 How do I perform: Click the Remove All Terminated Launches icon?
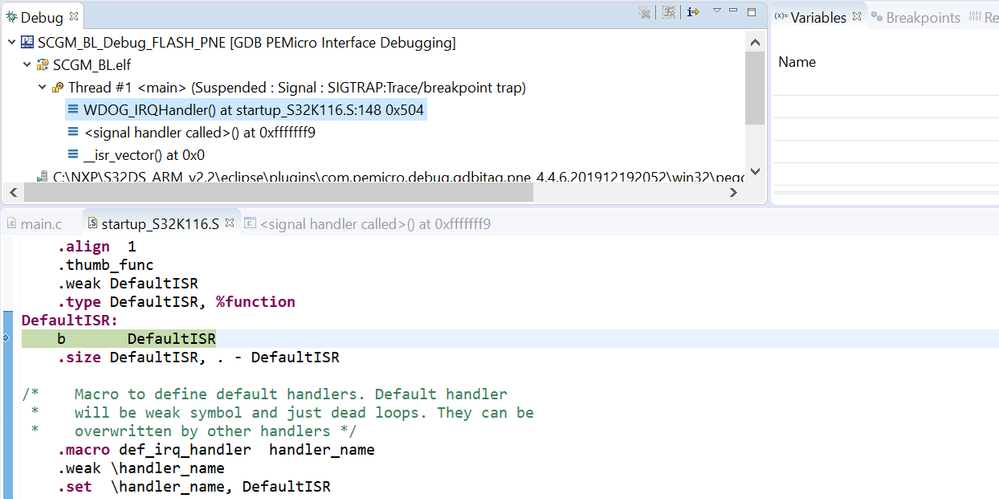pyautogui.click(x=645, y=13)
